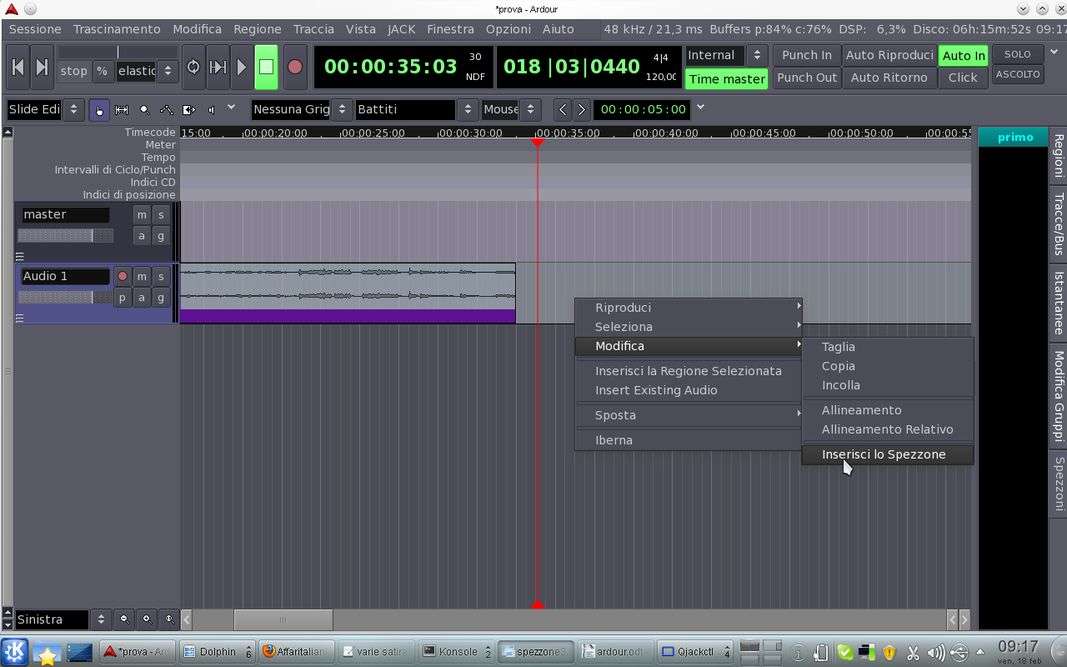Screen dimensions: 1067x667
Task: Mute the Audio 1 track
Action: [142, 276]
